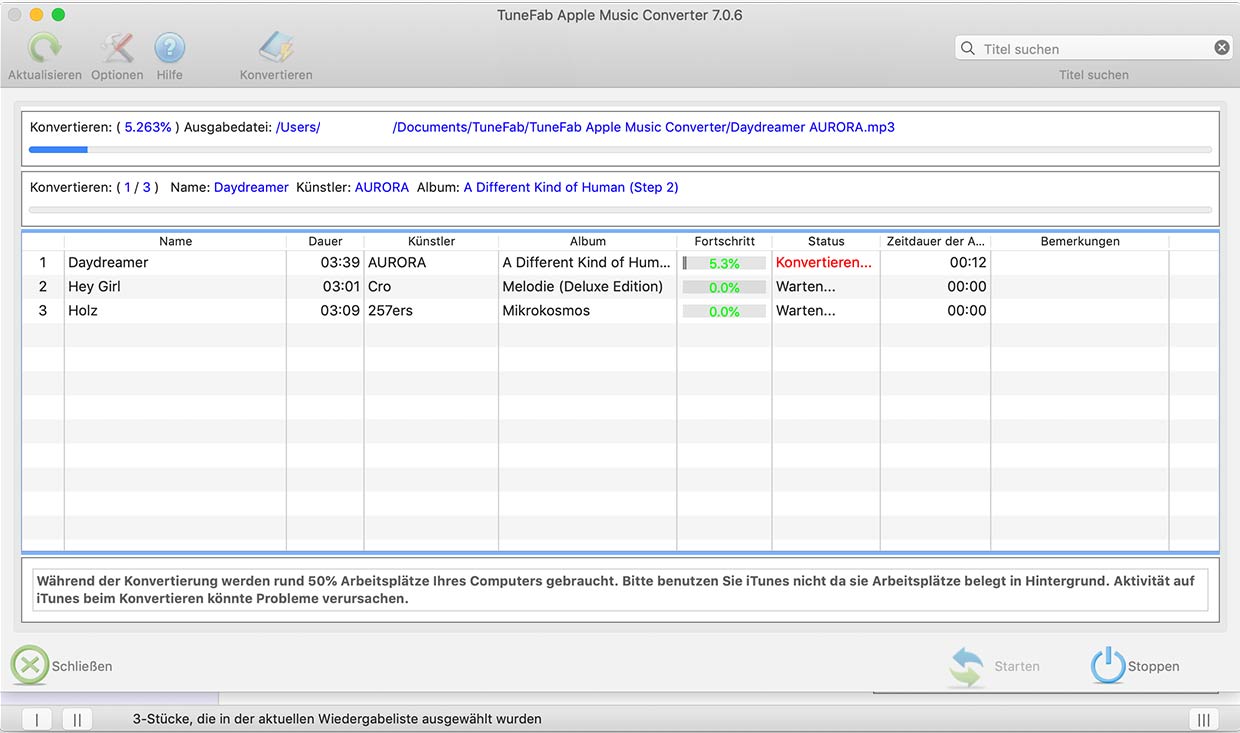The image size is (1240, 733).
Task: Click the Starten button
Action: tap(995, 666)
